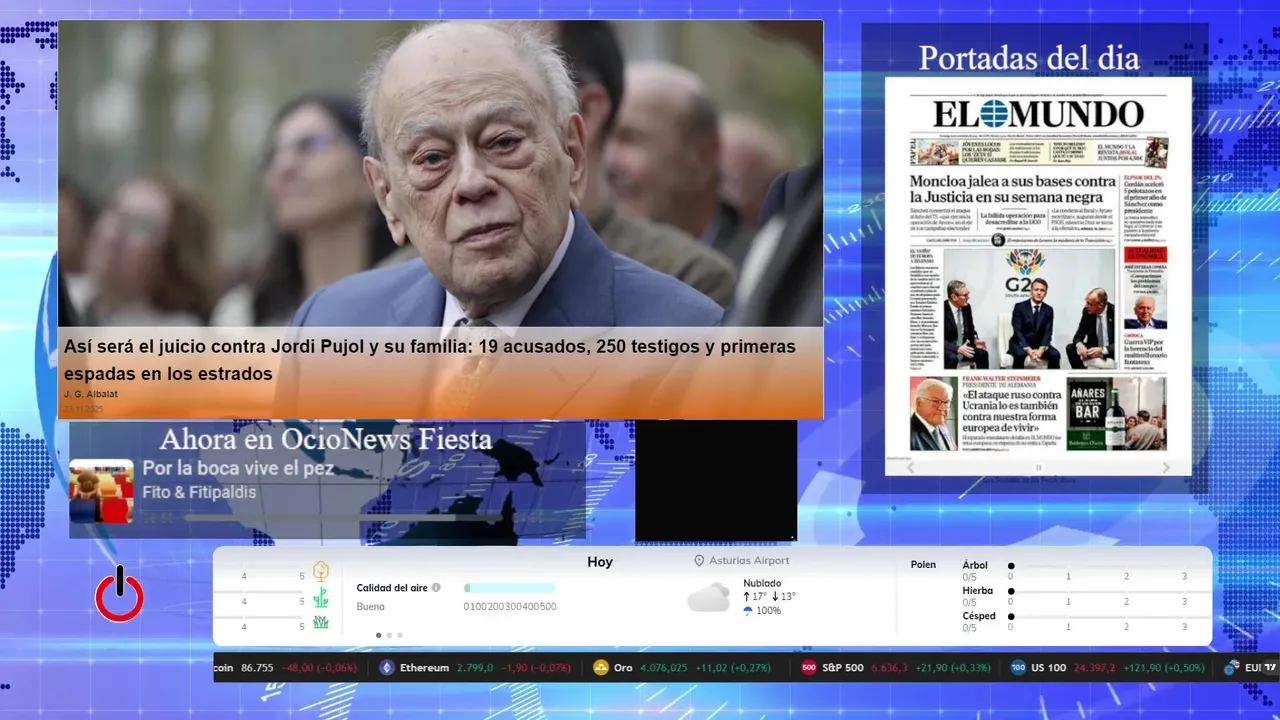Click the S&P 500 red badge icon
This screenshot has width=1280, height=720.
pos(809,668)
